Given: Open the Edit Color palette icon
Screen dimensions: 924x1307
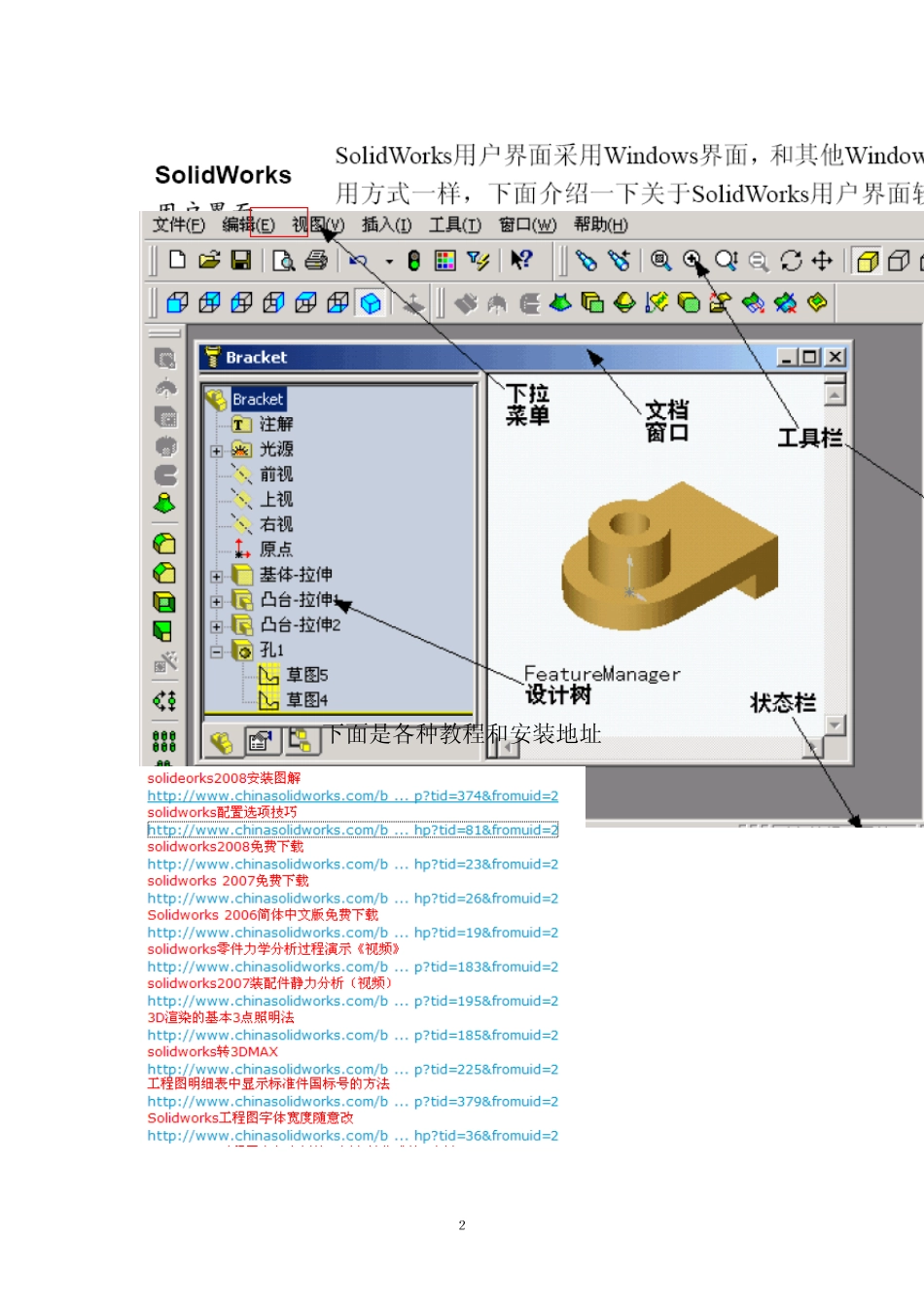Looking at the screenshot, I should [x=444, y=260].
